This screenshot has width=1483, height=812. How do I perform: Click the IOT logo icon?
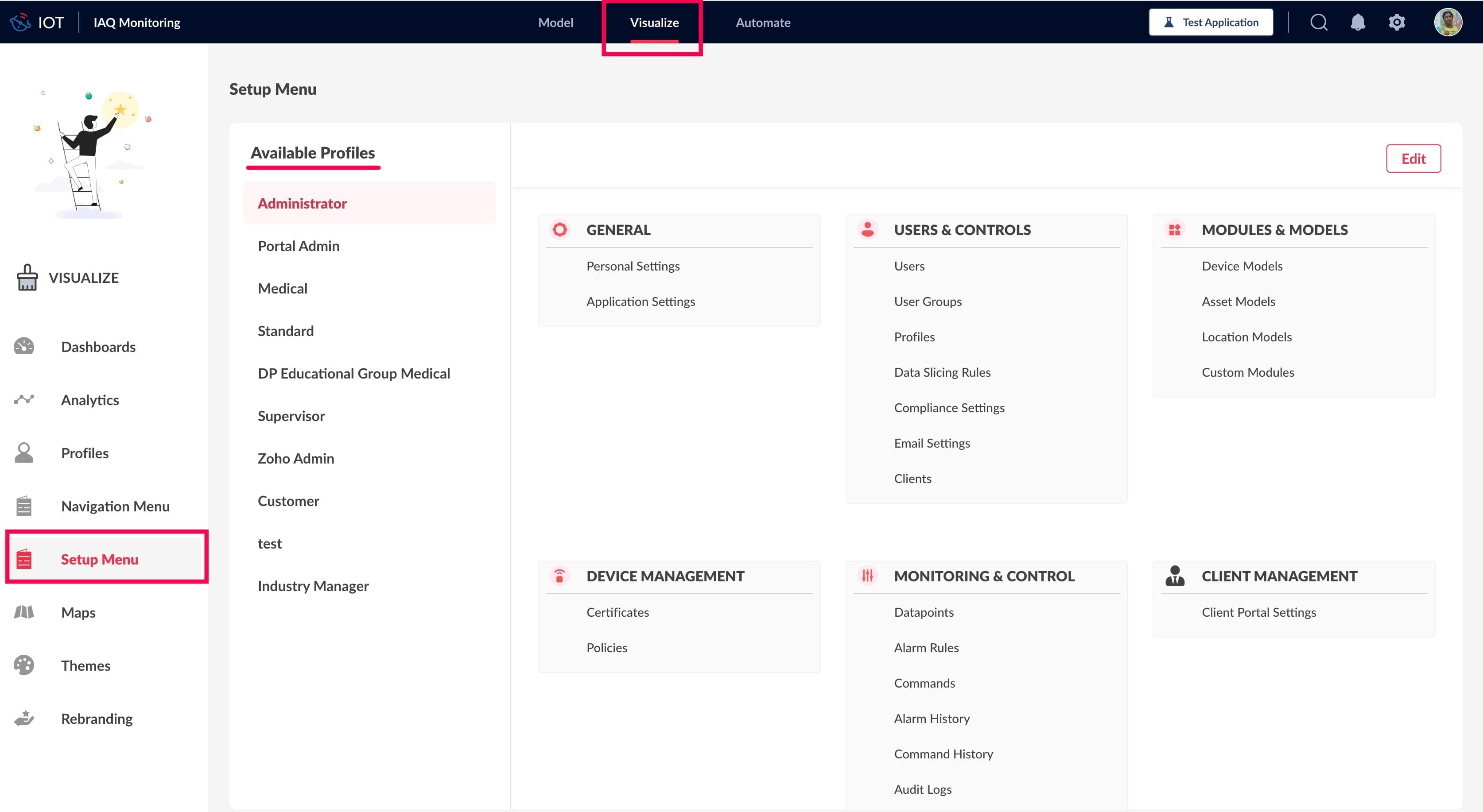[x=20, y=23]
